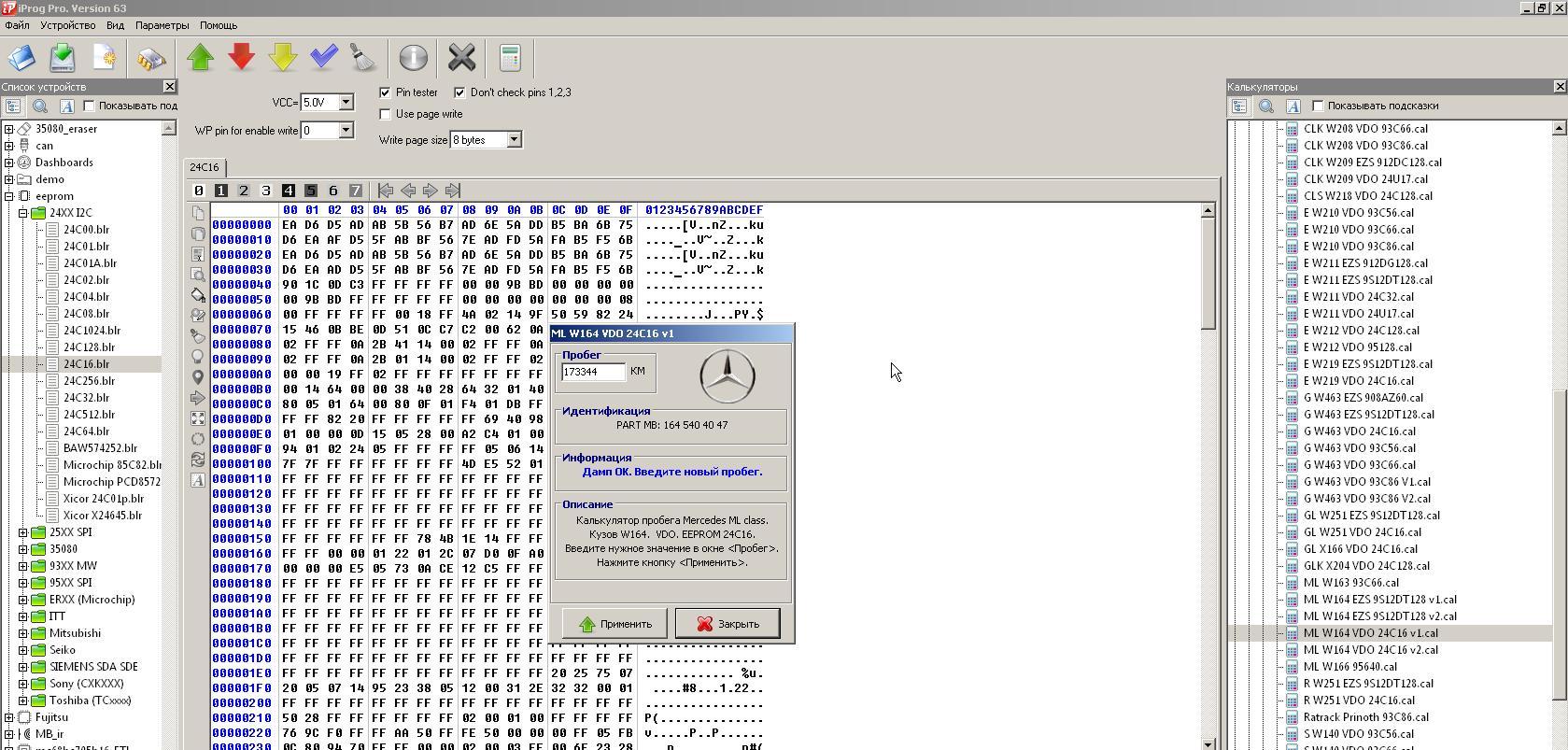Go to last page arrow in hex toolbar
1568x750 pixels.
tap(453, 191)
